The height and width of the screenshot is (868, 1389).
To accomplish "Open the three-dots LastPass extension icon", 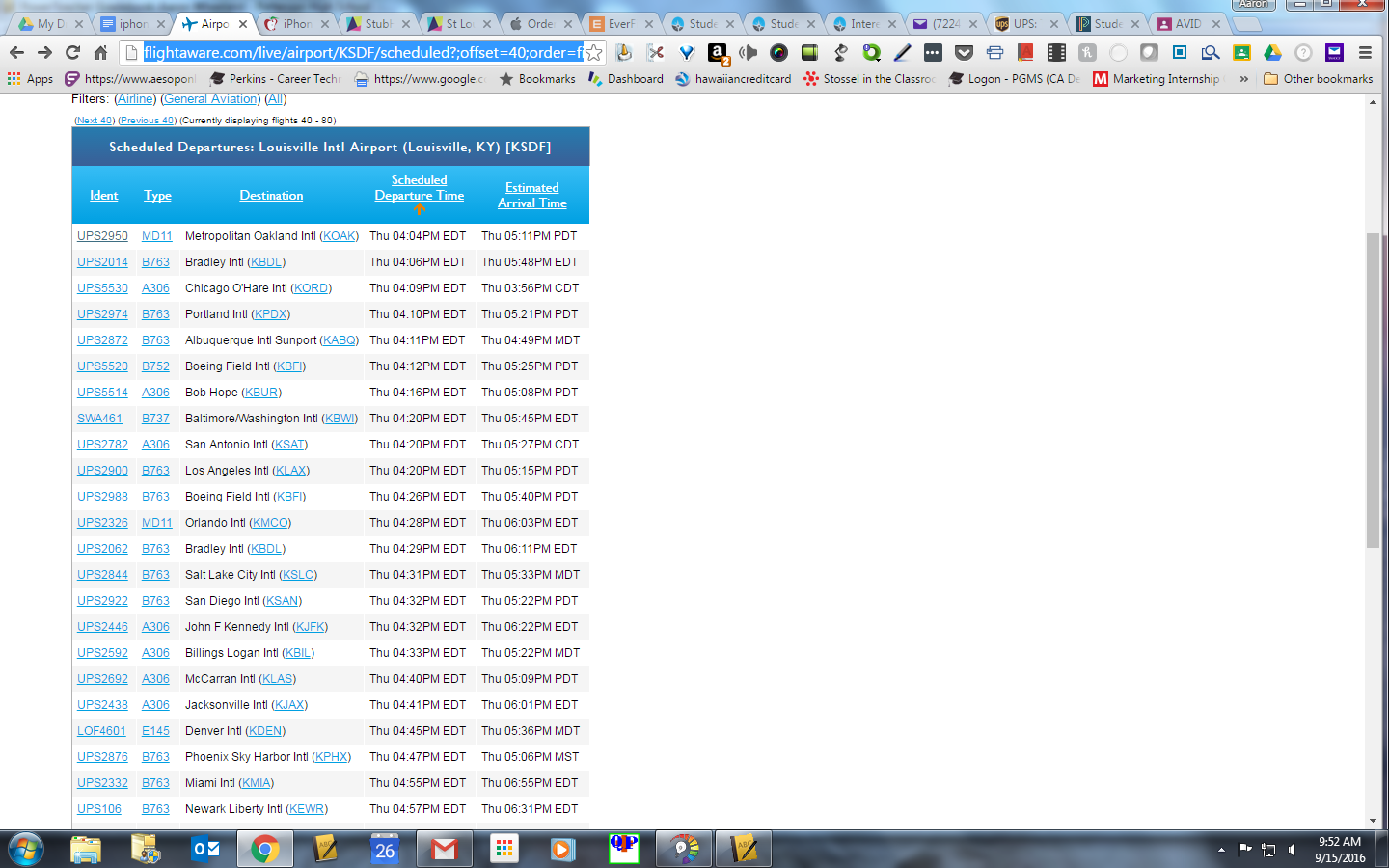I will [x=933, y=52].
